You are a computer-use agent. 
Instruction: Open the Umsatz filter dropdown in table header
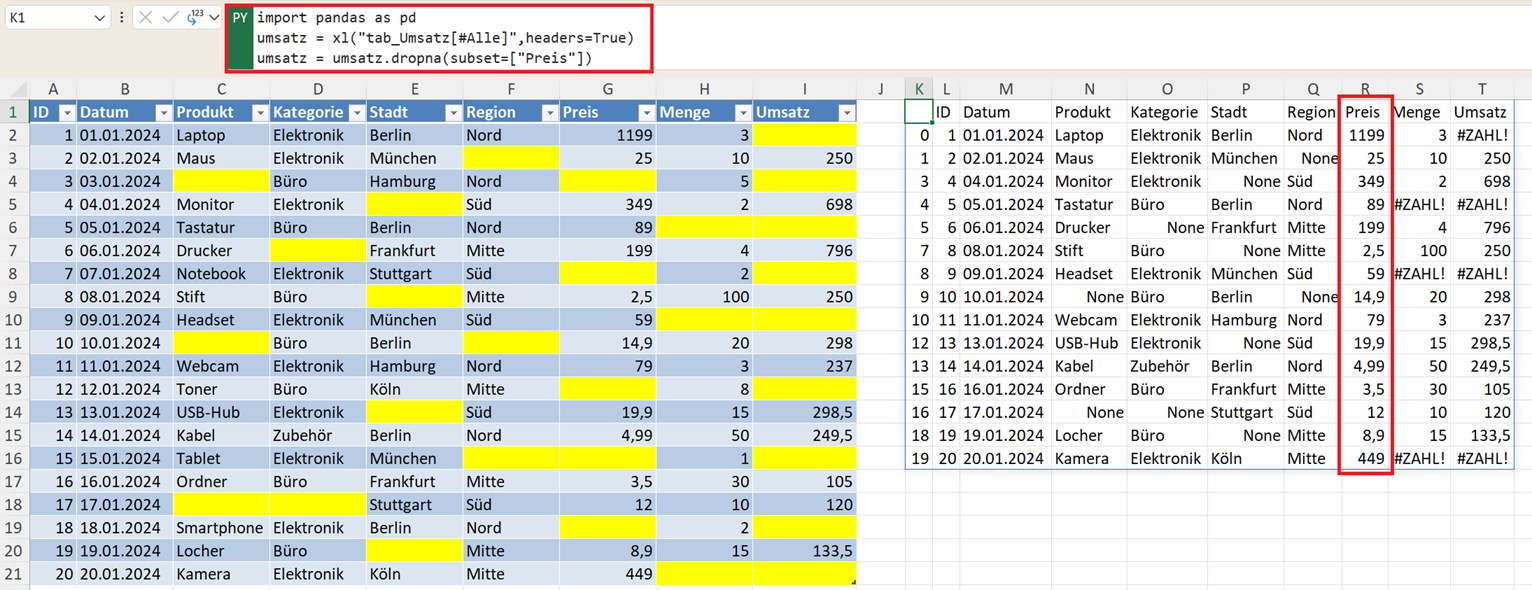846,113
